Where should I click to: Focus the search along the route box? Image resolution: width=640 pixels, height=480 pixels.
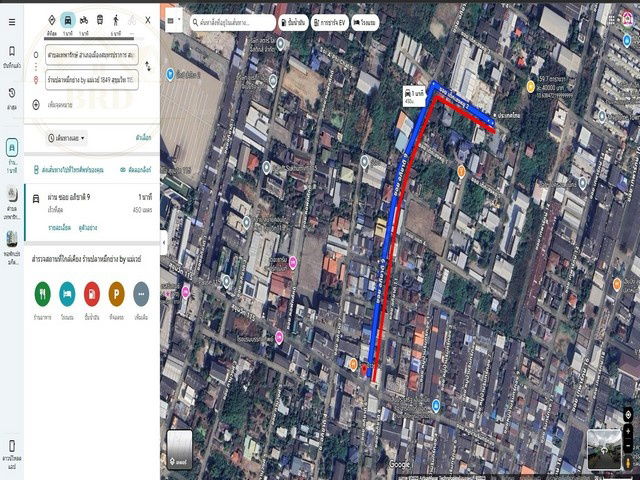[x=233, y=22]
